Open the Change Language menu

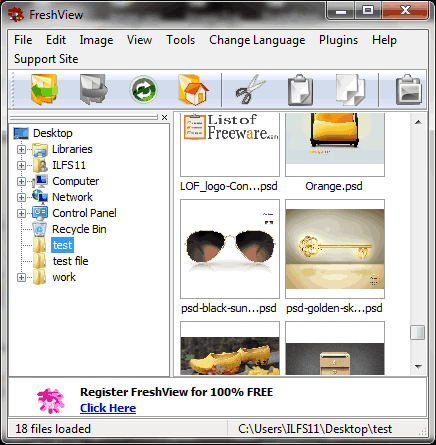pyautogui.click(x=257, y=40)
